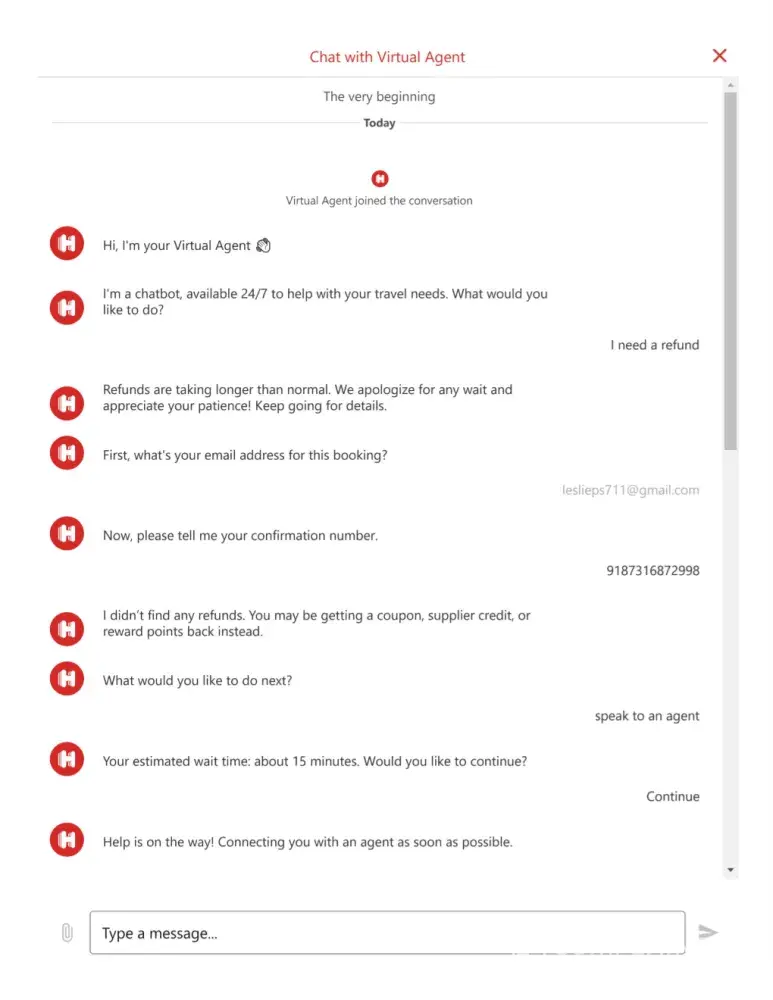Click the "Chat with Virtual Agent" title
773x1000 pixels.
[387, 57]
